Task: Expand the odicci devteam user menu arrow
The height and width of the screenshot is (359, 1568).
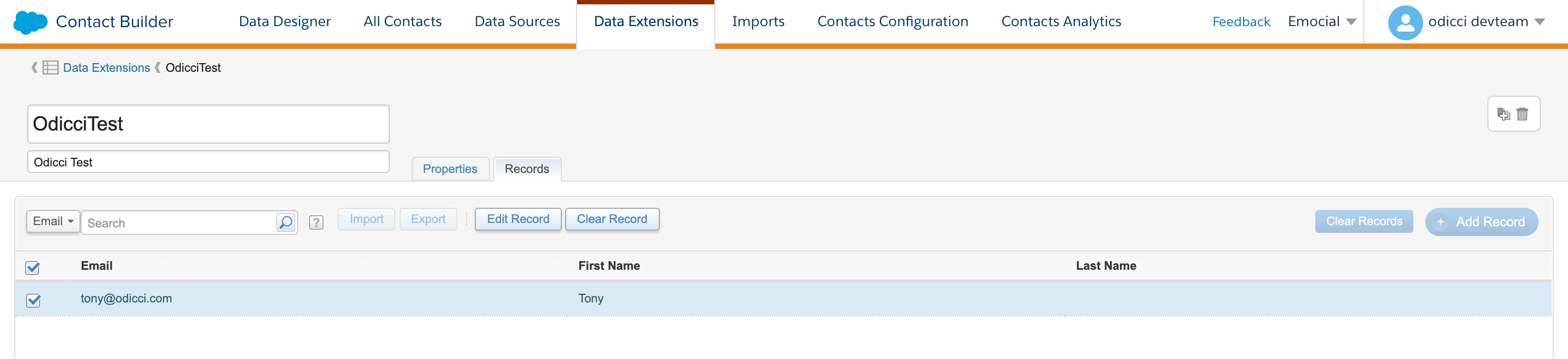Action: click(x=1539, y=22)
